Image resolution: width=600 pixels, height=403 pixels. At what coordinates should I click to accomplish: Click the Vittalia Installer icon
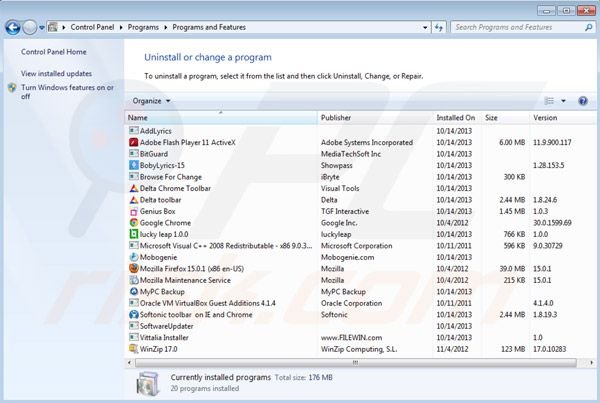click(134, 337)
